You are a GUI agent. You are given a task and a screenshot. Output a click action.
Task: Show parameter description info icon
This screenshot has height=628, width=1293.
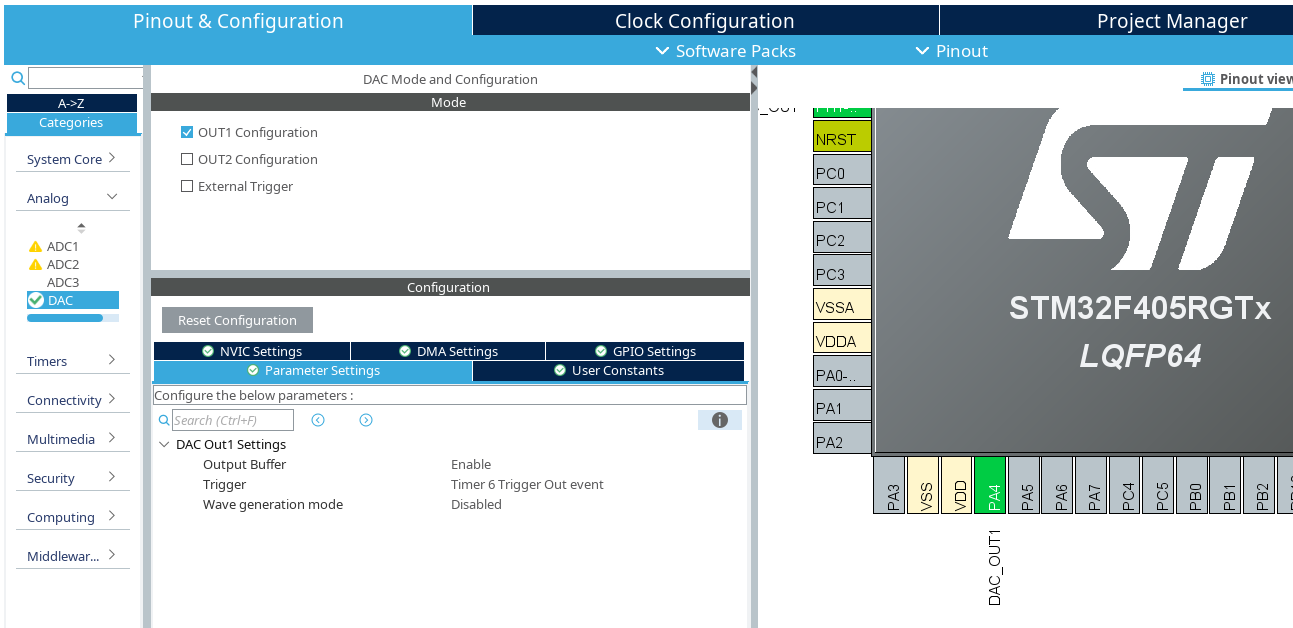tap(720, 420)
